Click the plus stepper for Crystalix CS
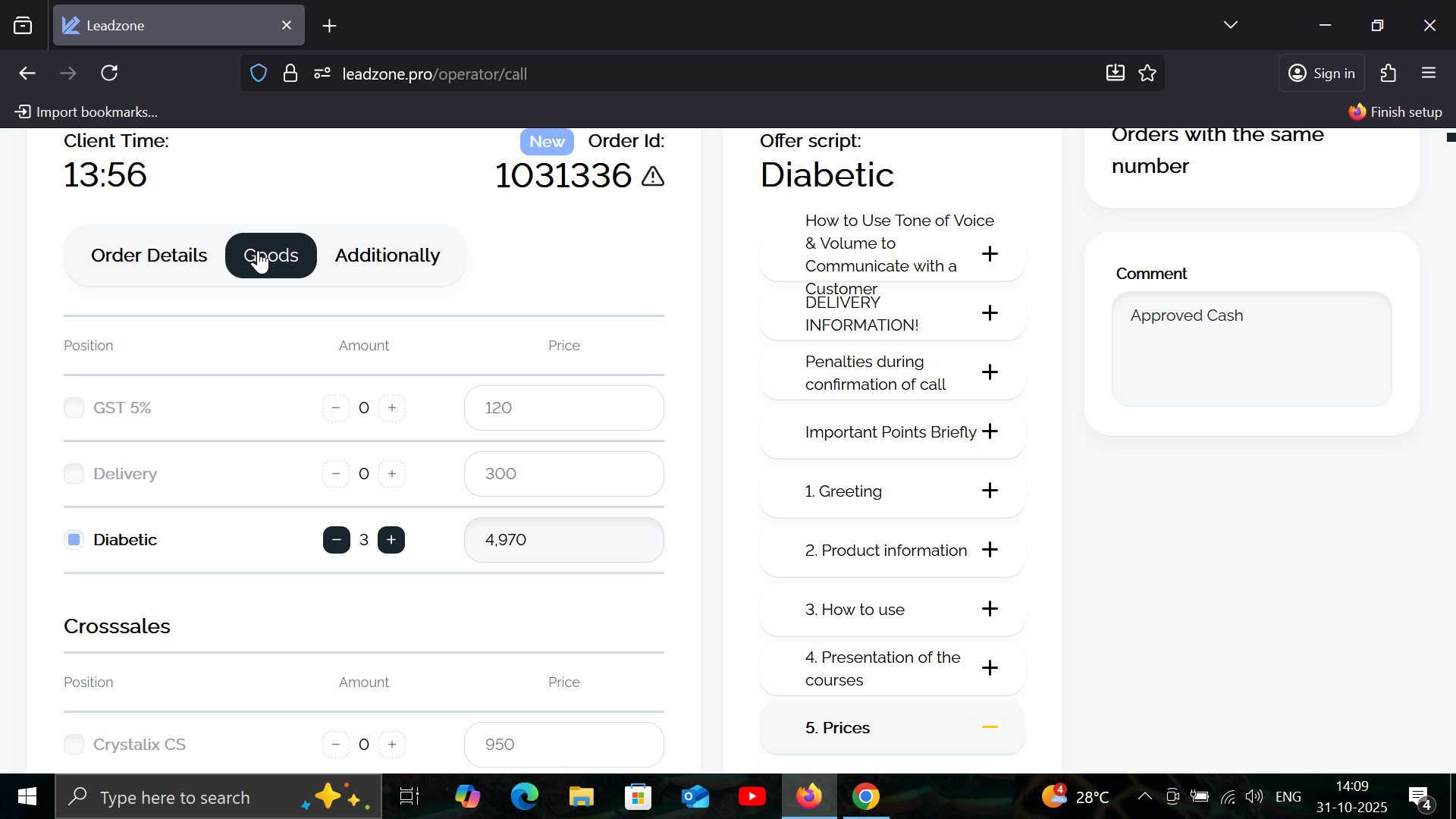Viewport: 1456px width, 819px height. 392,745
